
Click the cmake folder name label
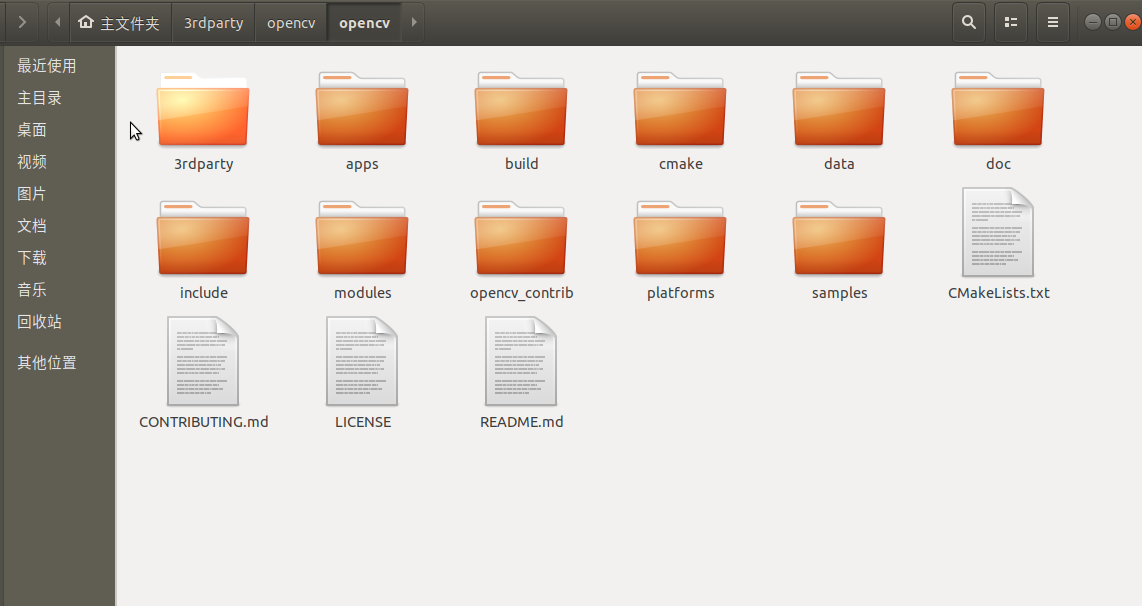click(x=680, y=164)
